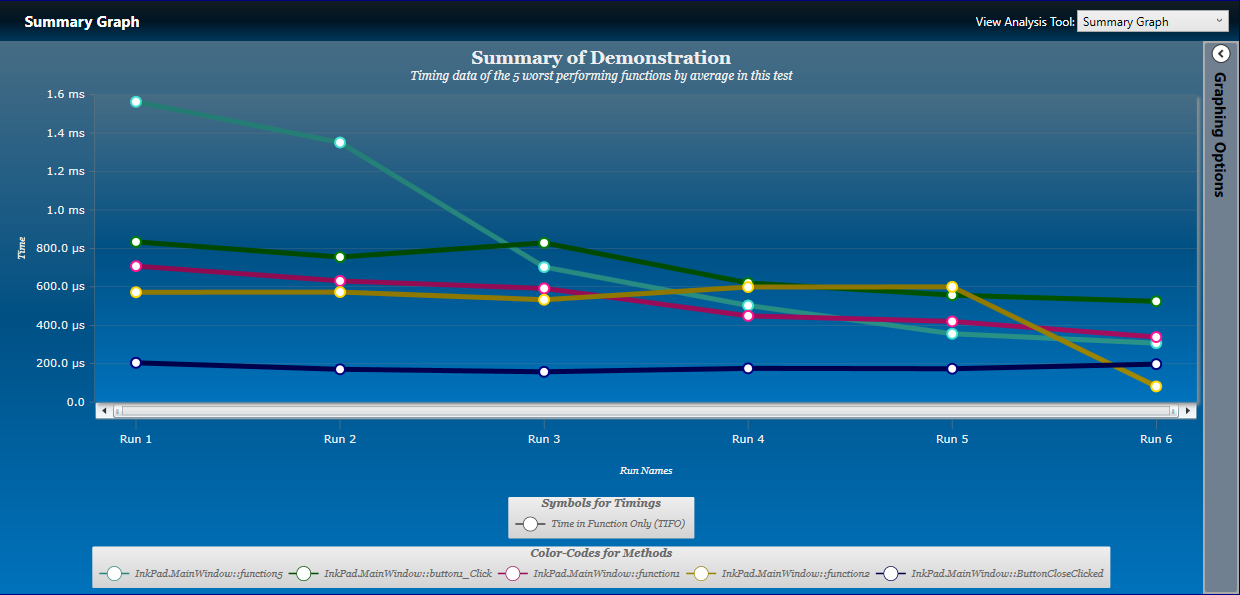1240x595 pixels.
Task: Click the Color-Codes for Methods legend header
Action: click(601, 552)
